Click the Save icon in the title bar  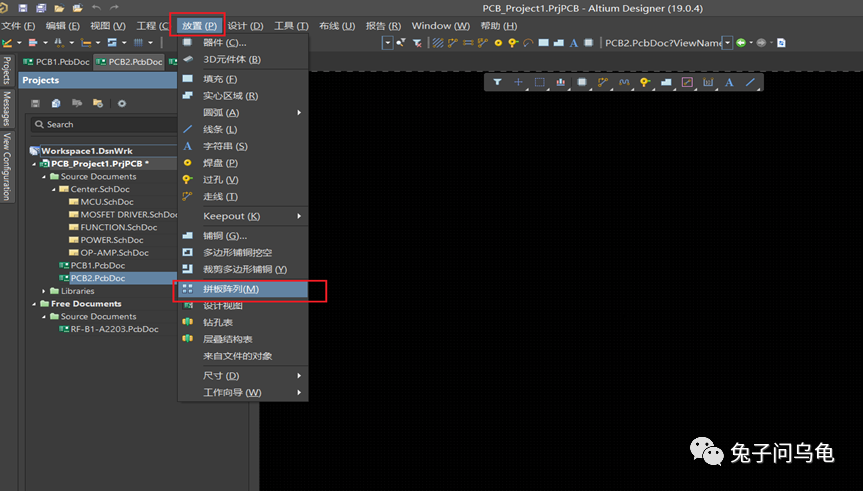[23, 8]
